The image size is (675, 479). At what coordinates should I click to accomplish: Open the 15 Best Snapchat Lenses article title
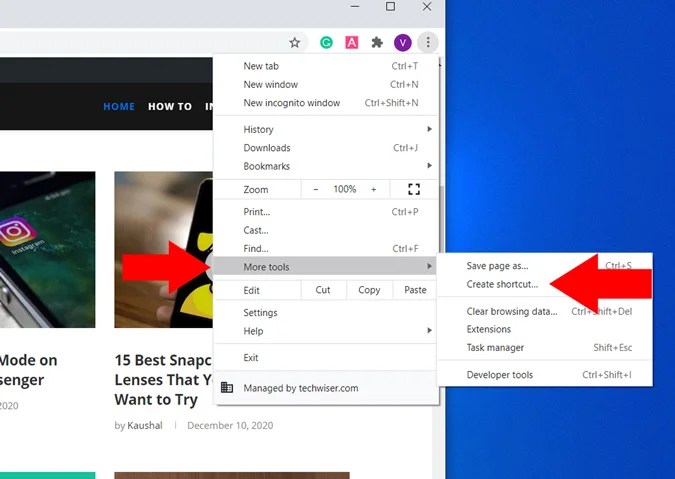tap(164, 380)
